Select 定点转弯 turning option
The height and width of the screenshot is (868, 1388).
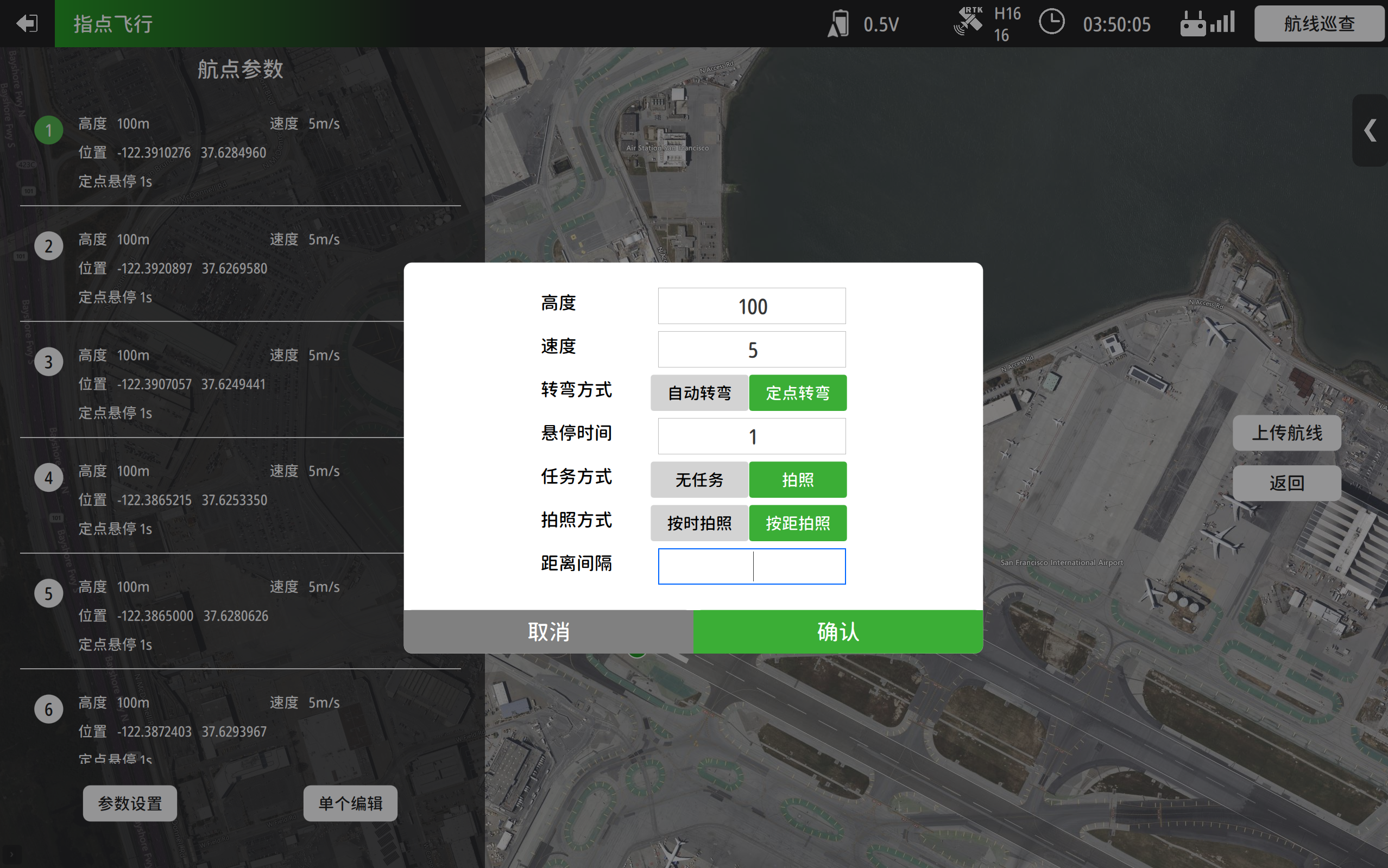pos(797,392)
